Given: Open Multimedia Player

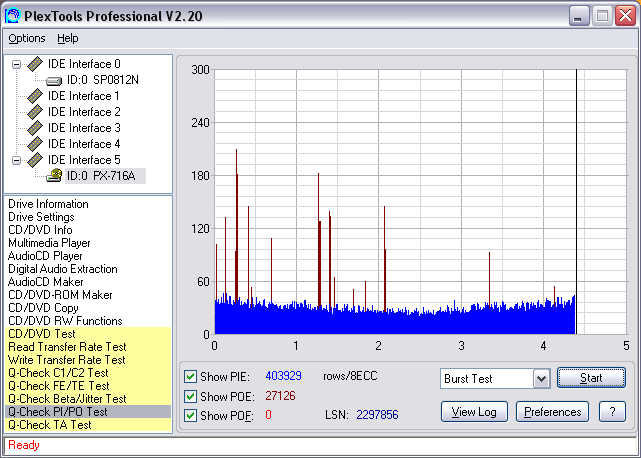Looking at the screenshot, I should pos(49,243).
